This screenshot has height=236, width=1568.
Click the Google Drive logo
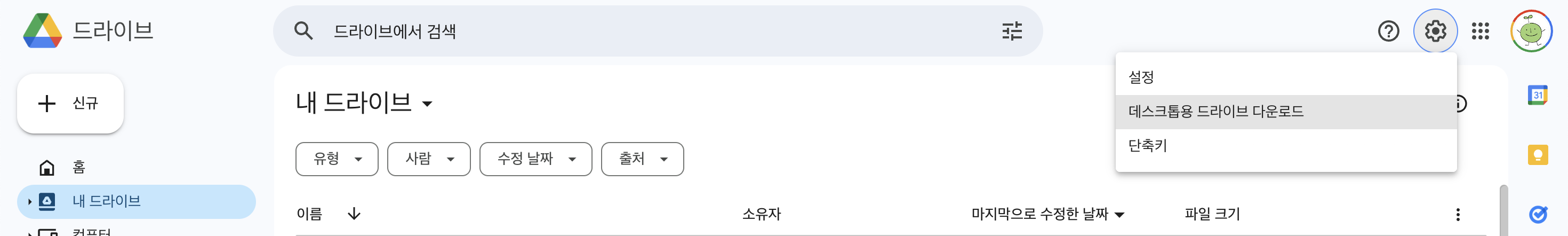pyautogui.click(x=43, y=30)
